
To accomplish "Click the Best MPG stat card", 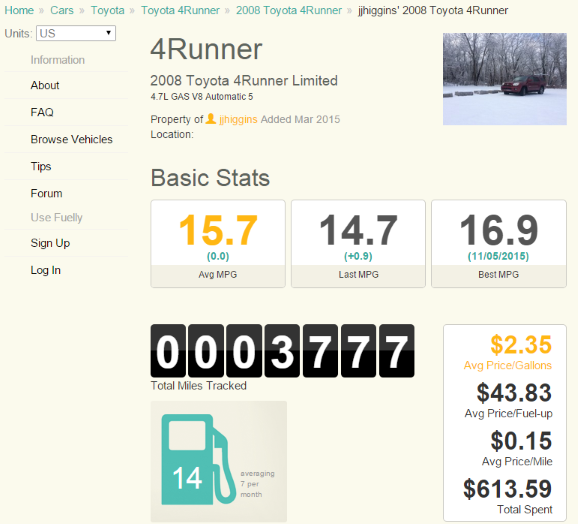I will [x=499, y=244].
